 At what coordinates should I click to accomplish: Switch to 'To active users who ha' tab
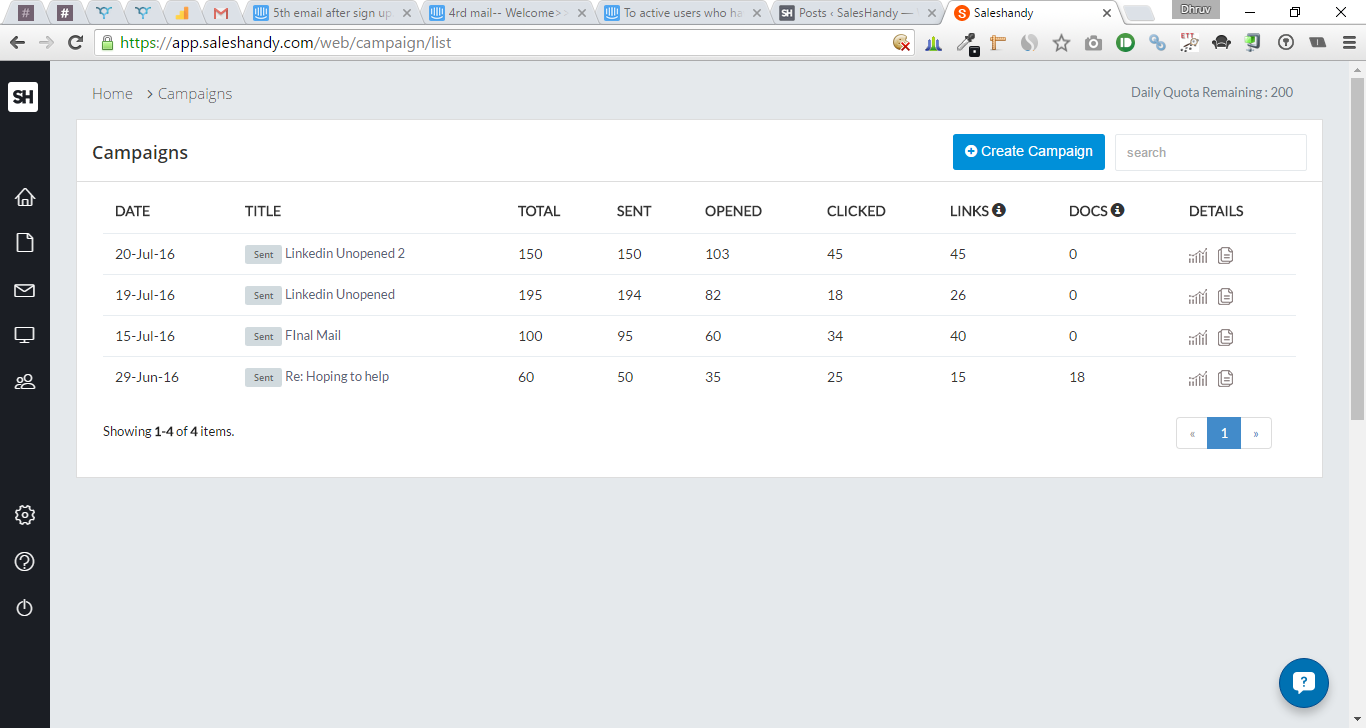(683, 13)
